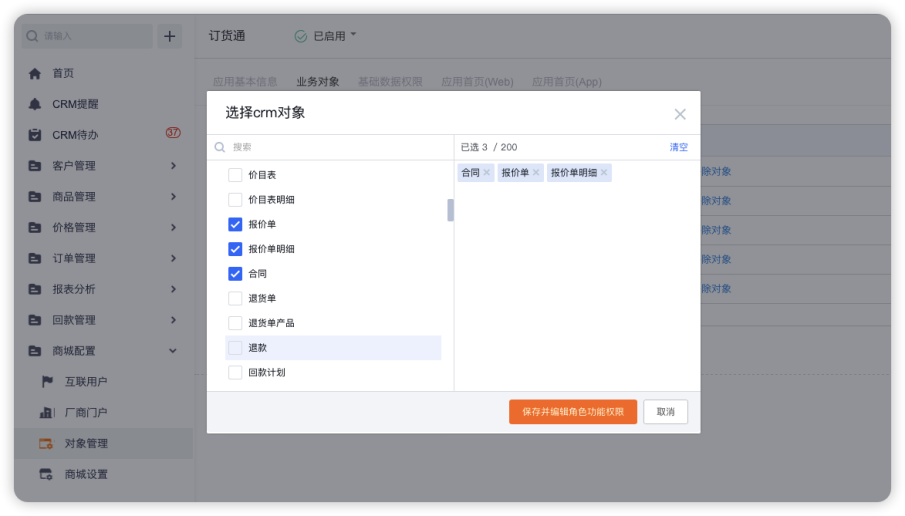Screen dimensions: 905x516
Task: Click the 商城配置 folder icon
Action: click(35, 351)
